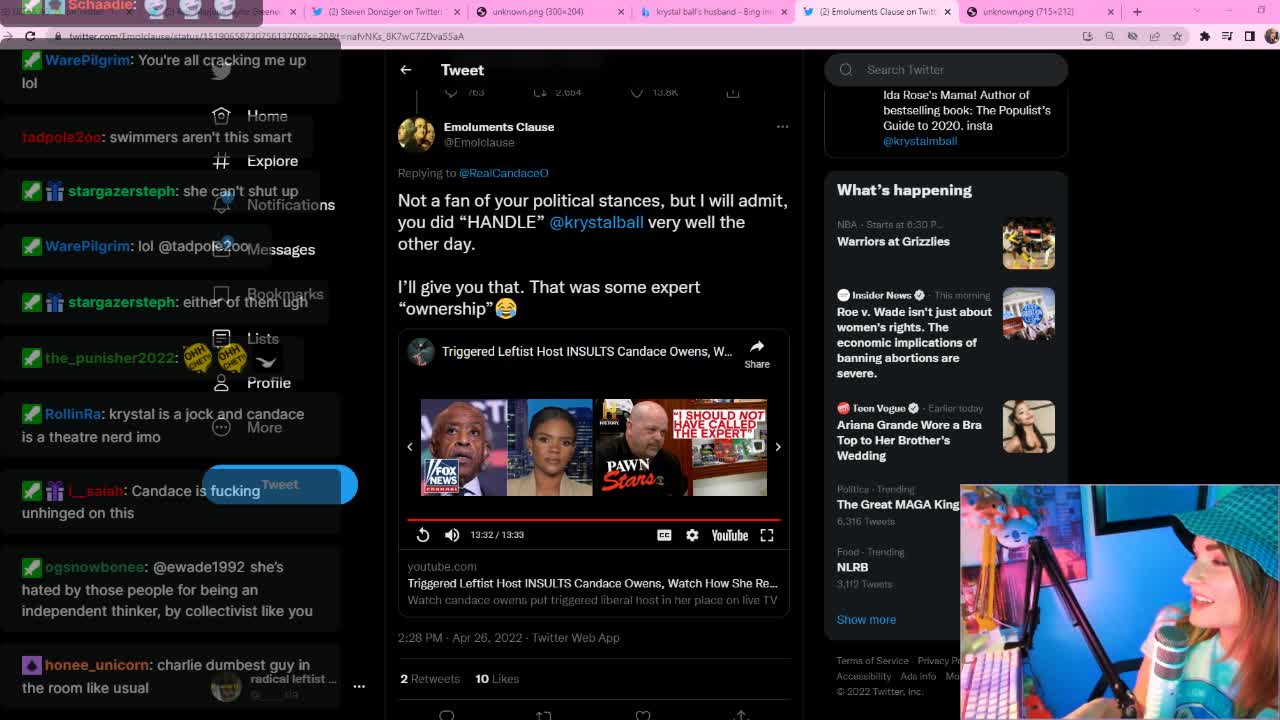Open the Twitter bird logo home

221,70
